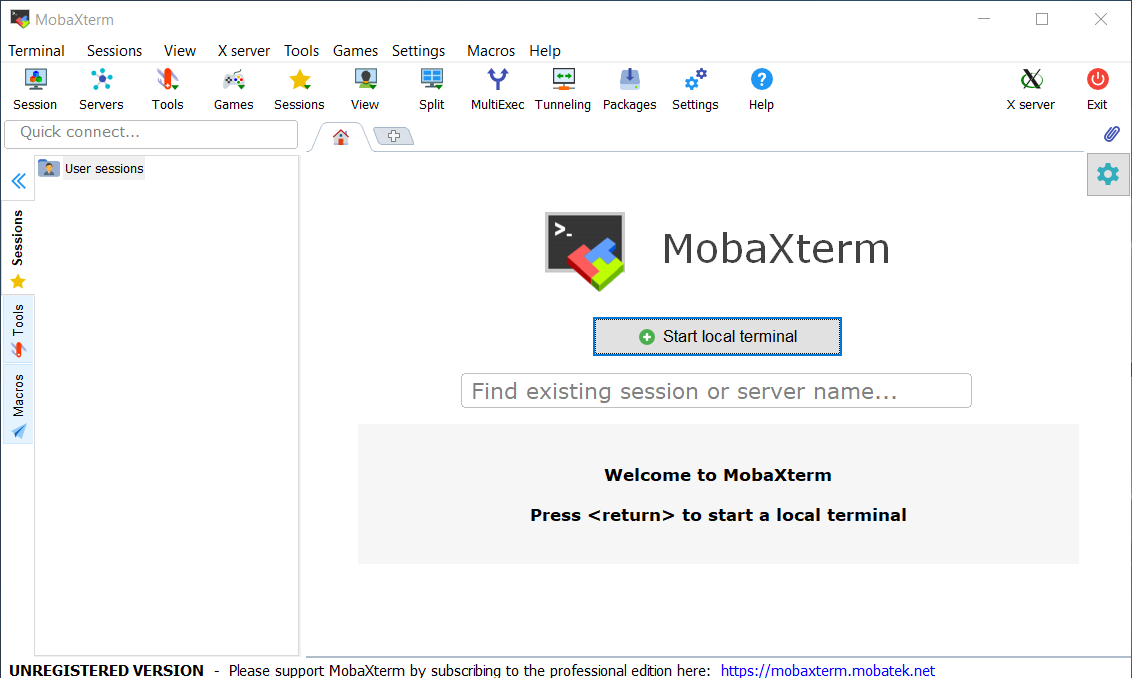Select the home tab

(341, 136)
